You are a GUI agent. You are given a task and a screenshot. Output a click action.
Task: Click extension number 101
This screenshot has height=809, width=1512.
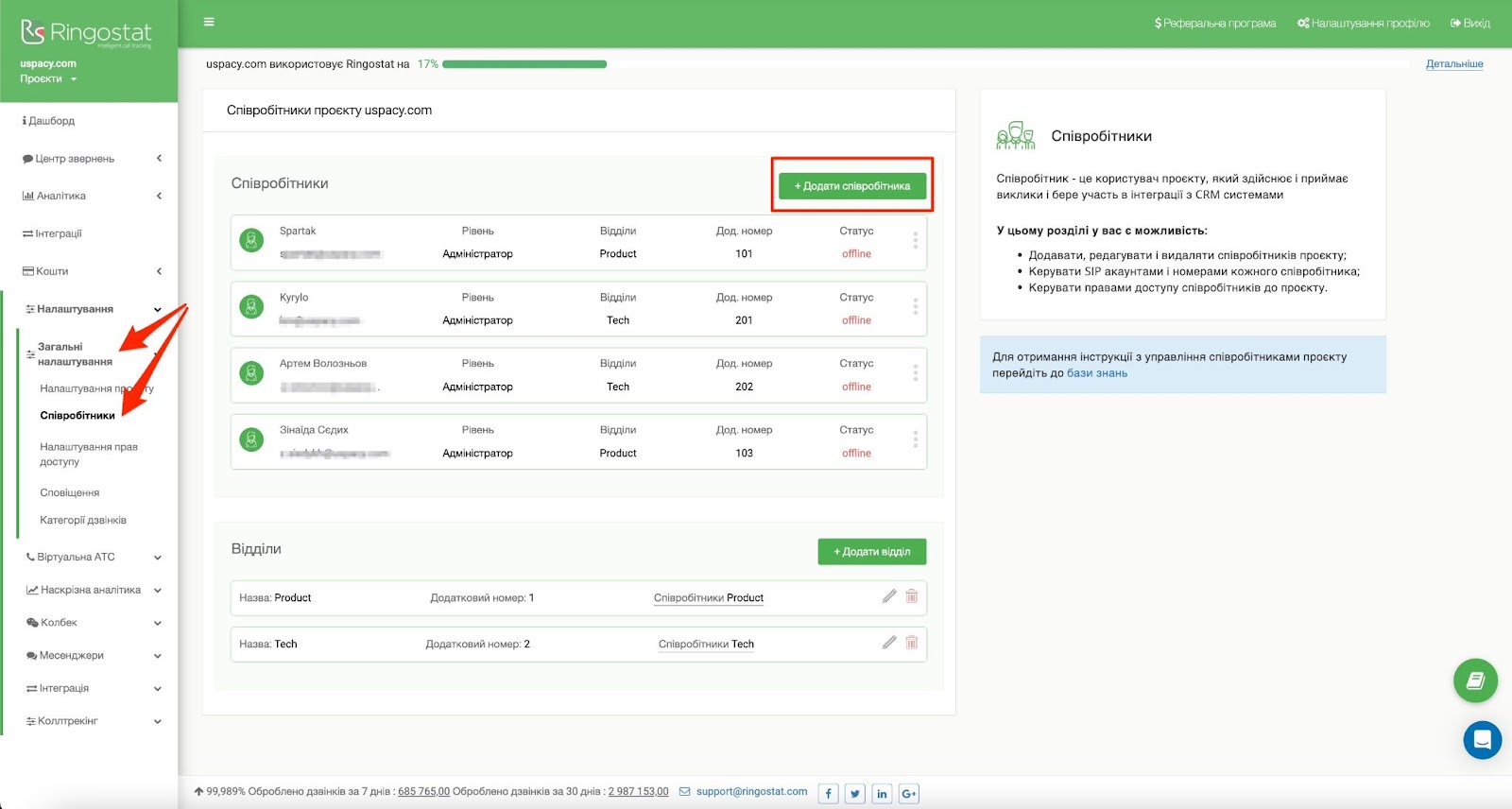744,254
